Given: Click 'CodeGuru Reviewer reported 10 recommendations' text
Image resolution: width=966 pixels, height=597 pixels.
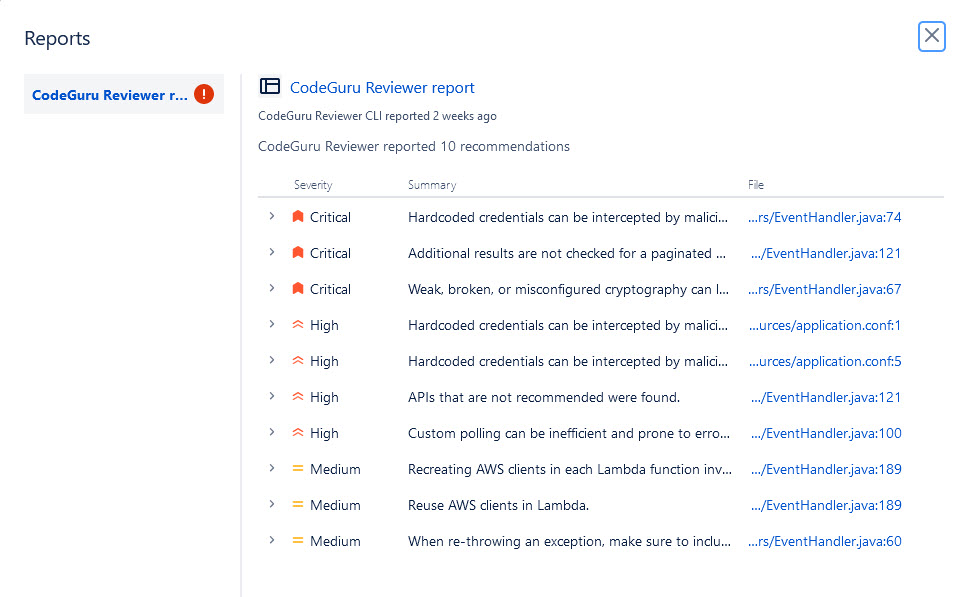Looking at the screenshot, I should [413, 147].
